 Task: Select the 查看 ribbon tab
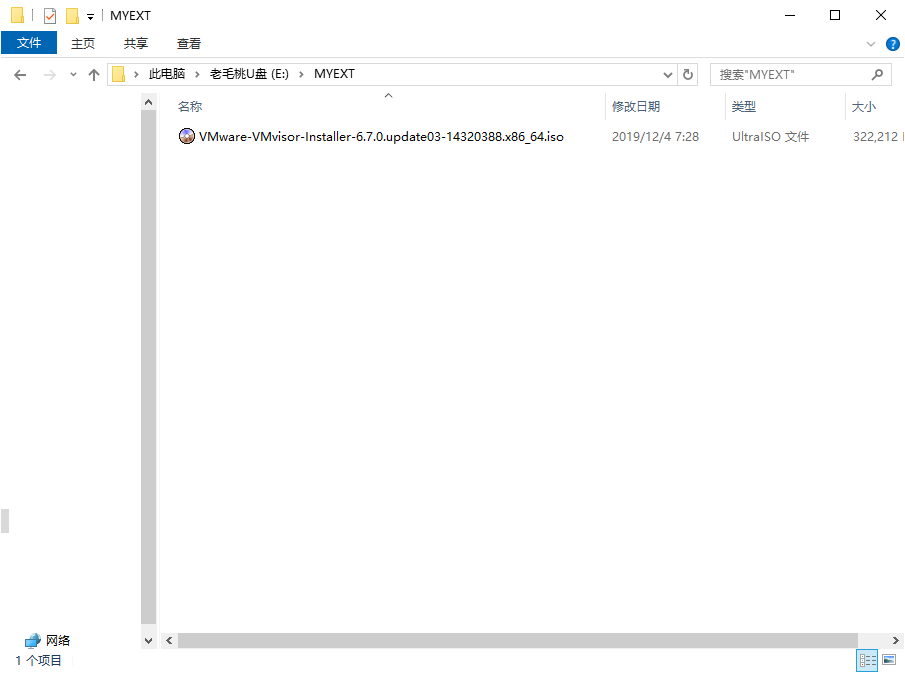[x=189, y=43]
